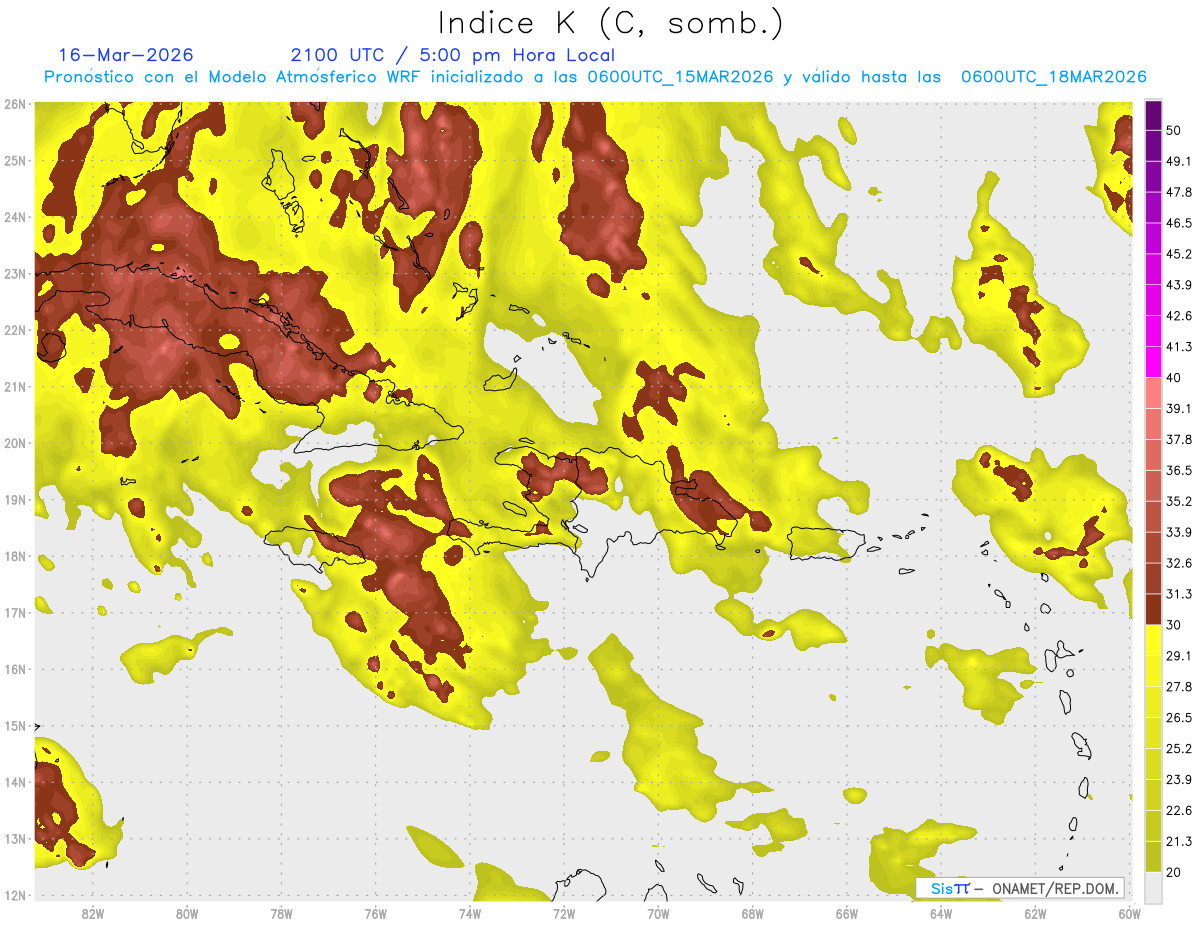Click the '80W' longitude label
1200x927 pixels.
tap(187, 914)
